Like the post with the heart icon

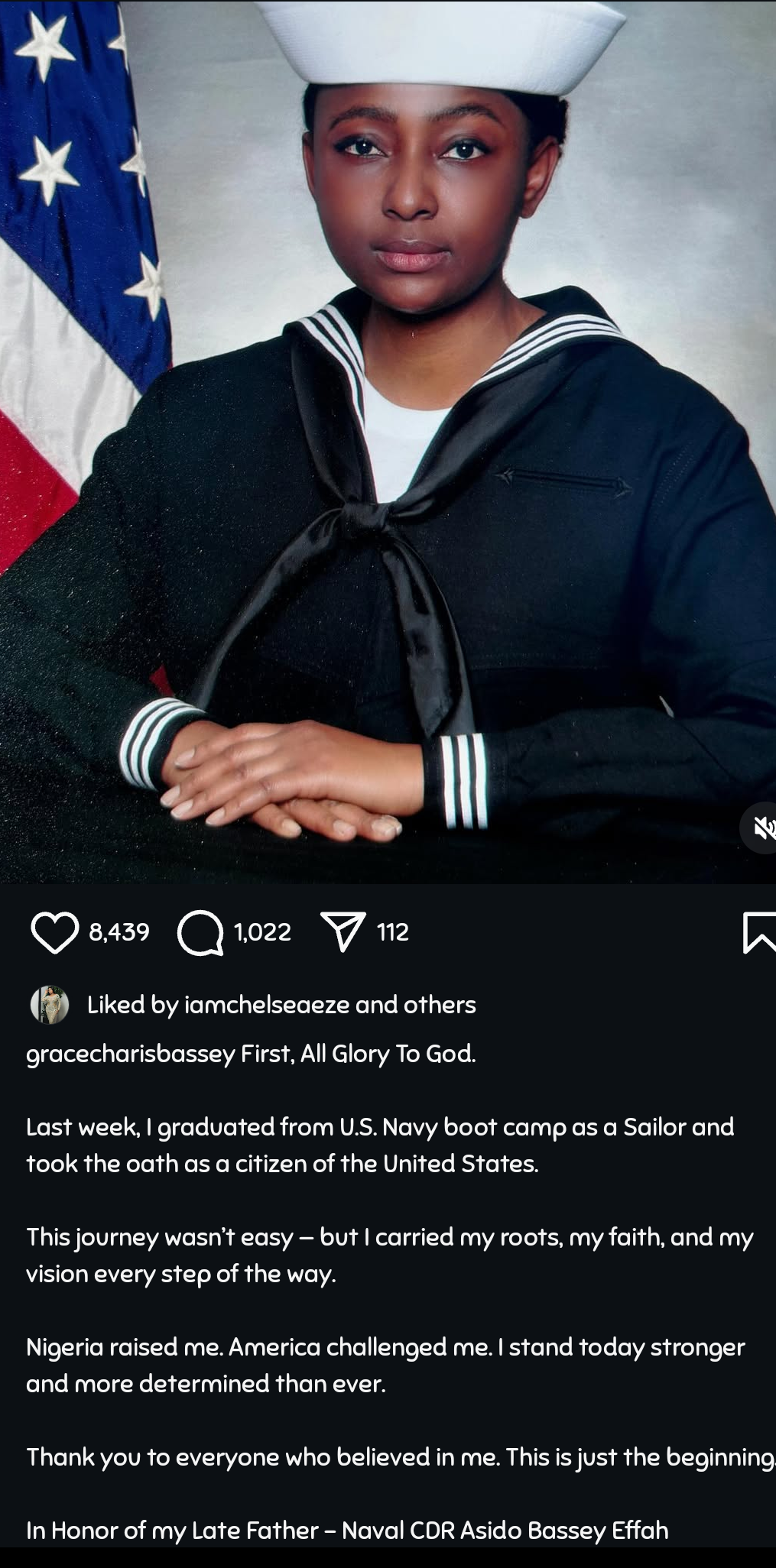coord(54,933)
